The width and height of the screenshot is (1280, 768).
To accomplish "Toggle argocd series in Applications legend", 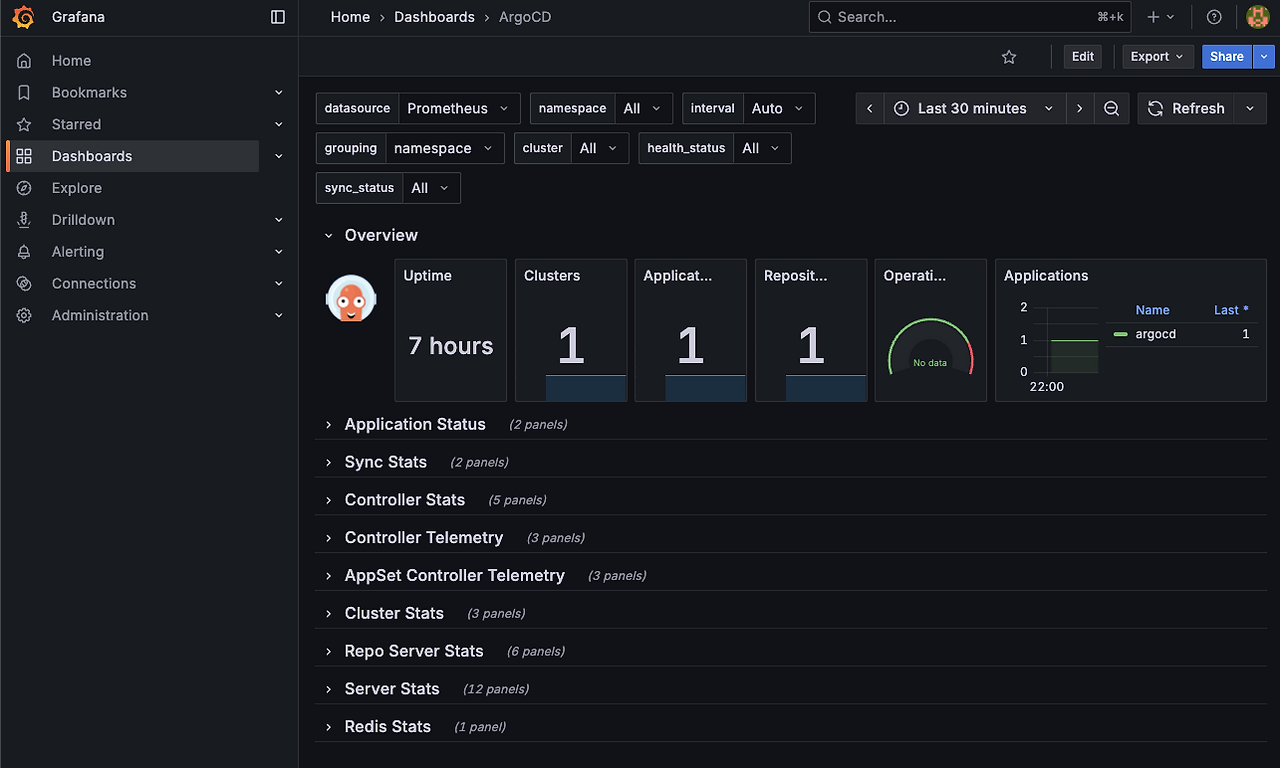I will click(x=1156, y=334).
